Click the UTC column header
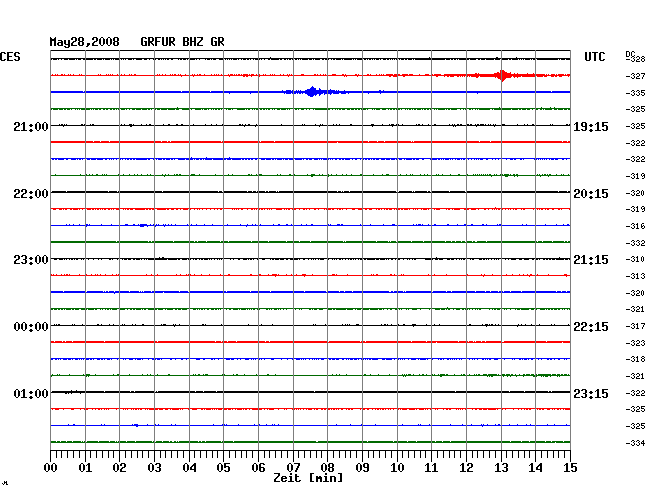The height and width of the screenshot is (494, 650). click(x=594, y=57)
